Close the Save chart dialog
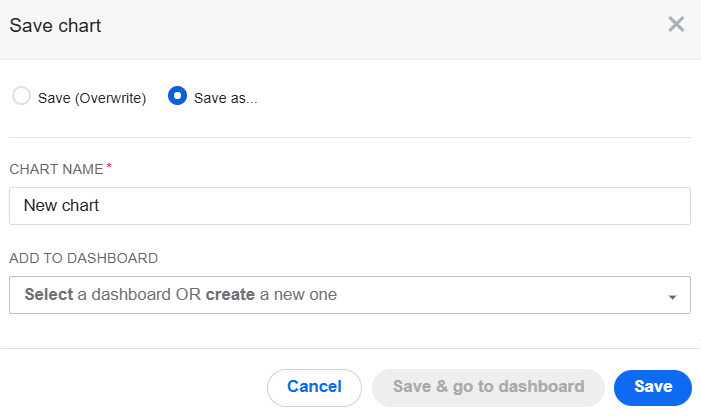The image size is (701, 416). coord(676,24)
